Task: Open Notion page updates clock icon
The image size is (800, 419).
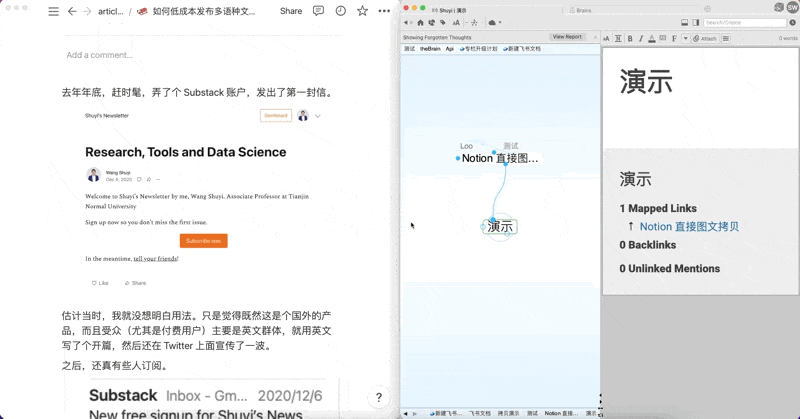Action: (340, 11)
